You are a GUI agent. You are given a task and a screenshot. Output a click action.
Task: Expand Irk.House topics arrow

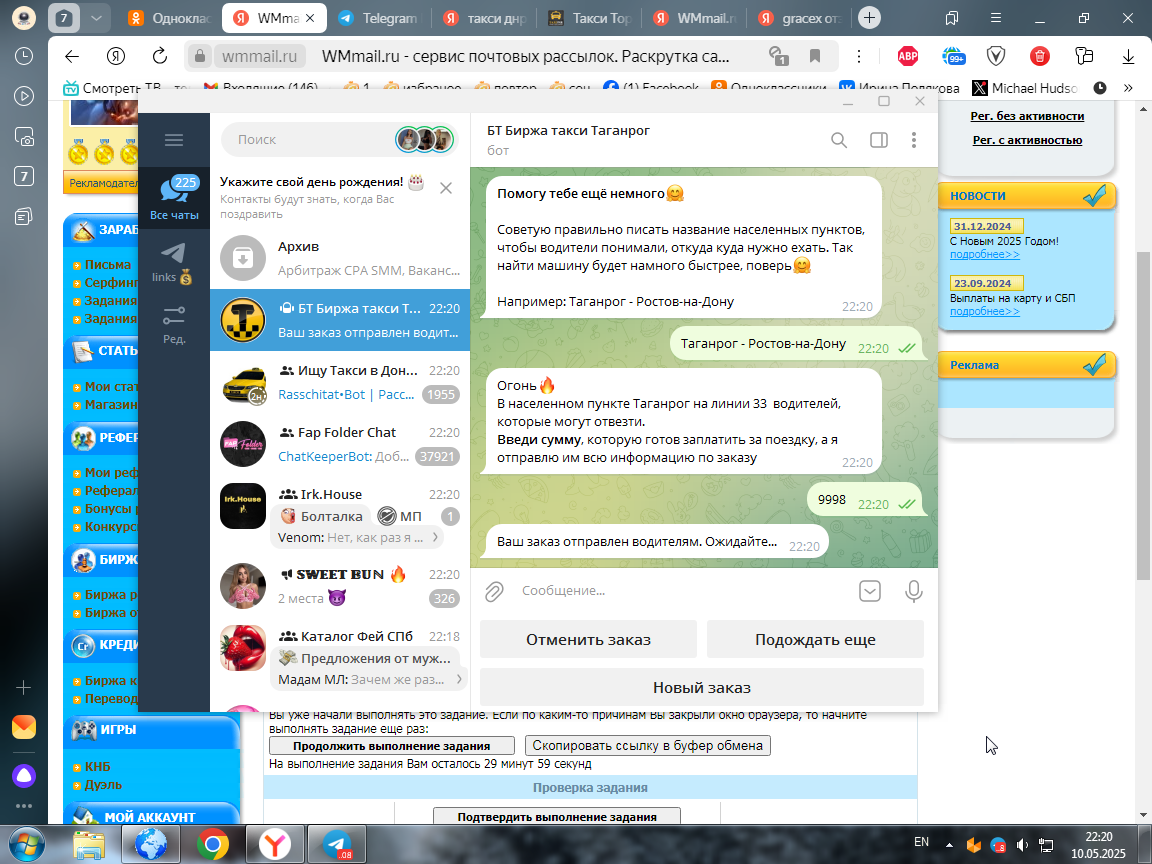[436, 537]
